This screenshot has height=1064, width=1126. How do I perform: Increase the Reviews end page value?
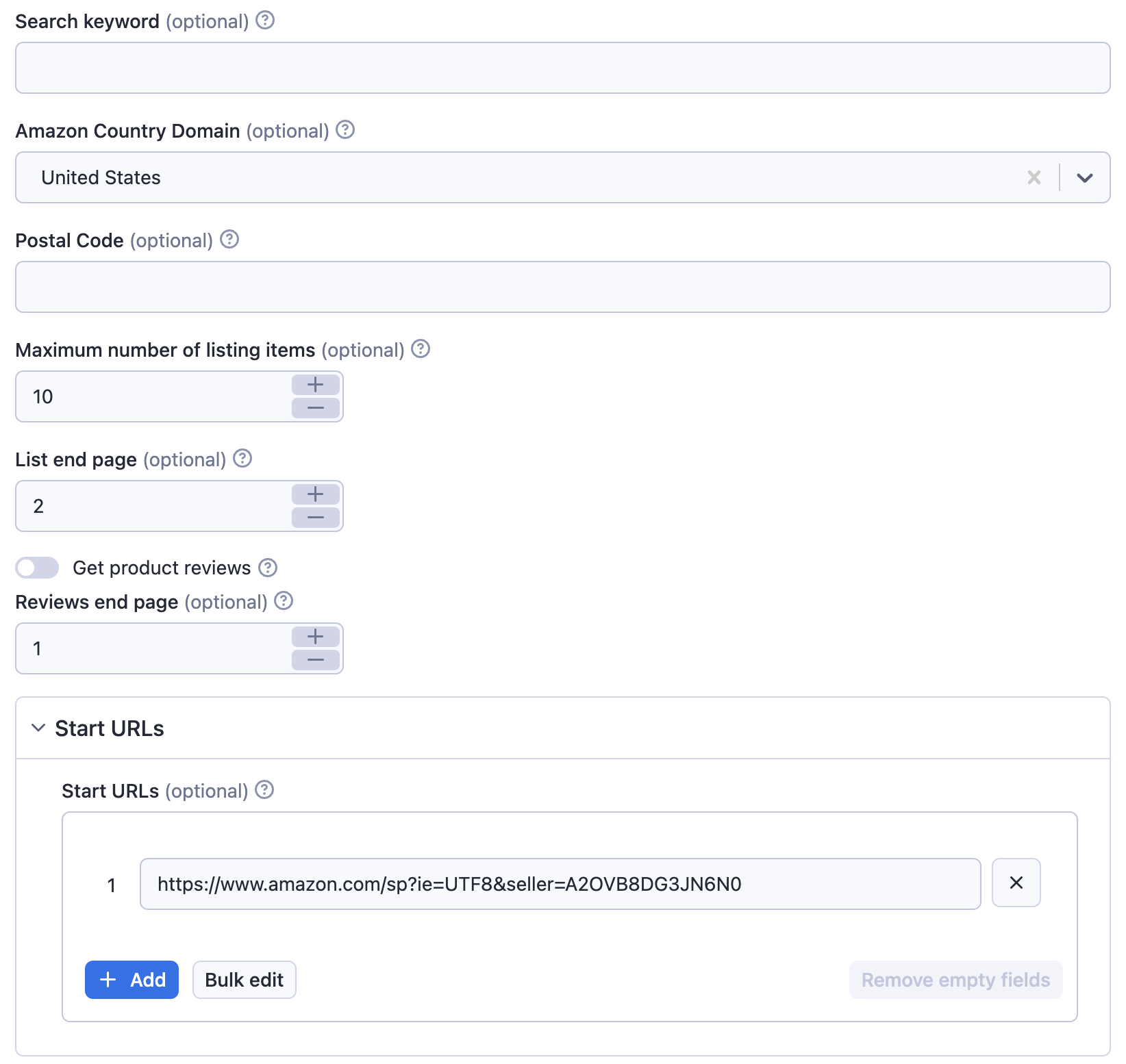tap(315, 637)
